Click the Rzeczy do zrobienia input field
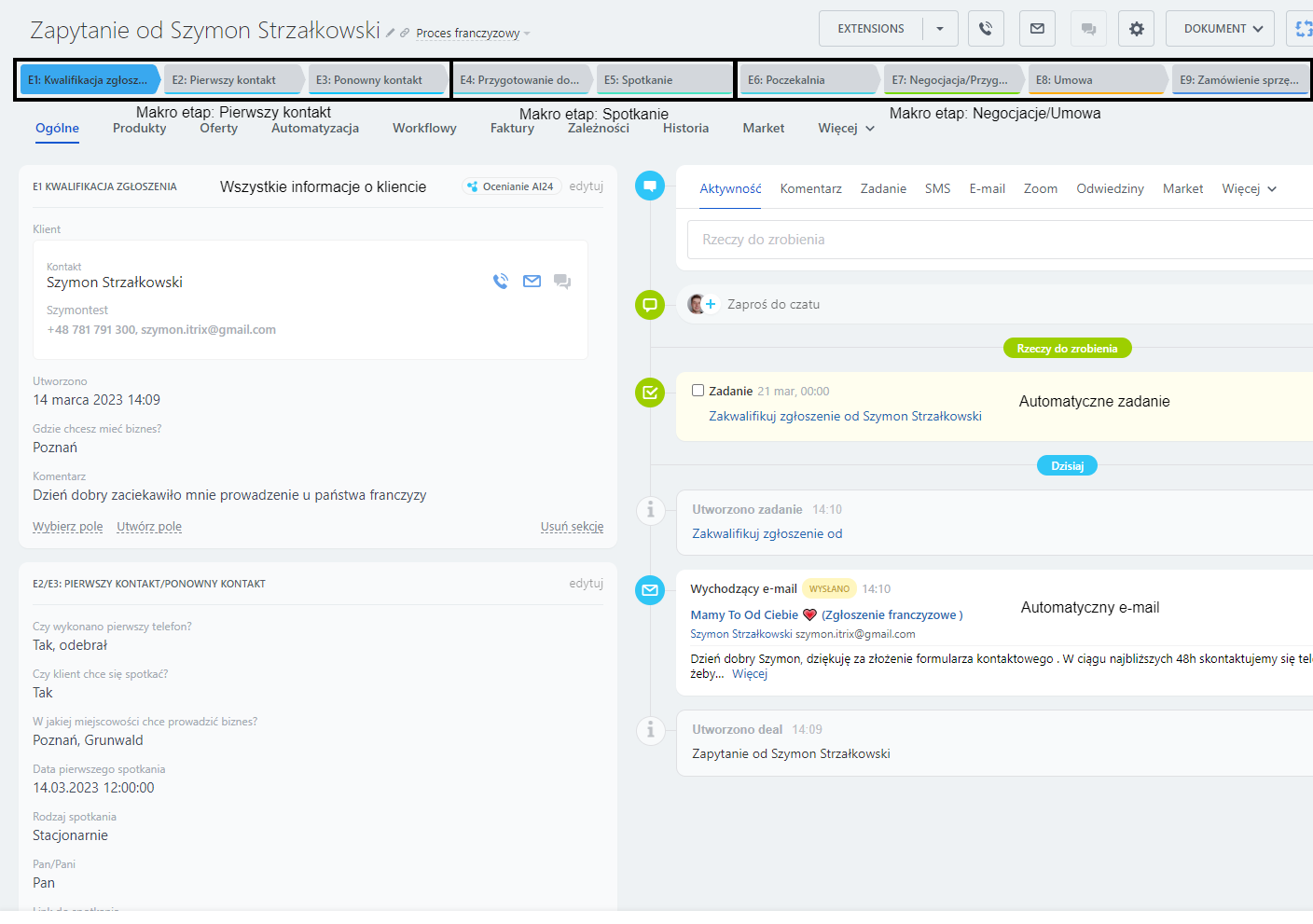1313x924 pixels. 933,240
